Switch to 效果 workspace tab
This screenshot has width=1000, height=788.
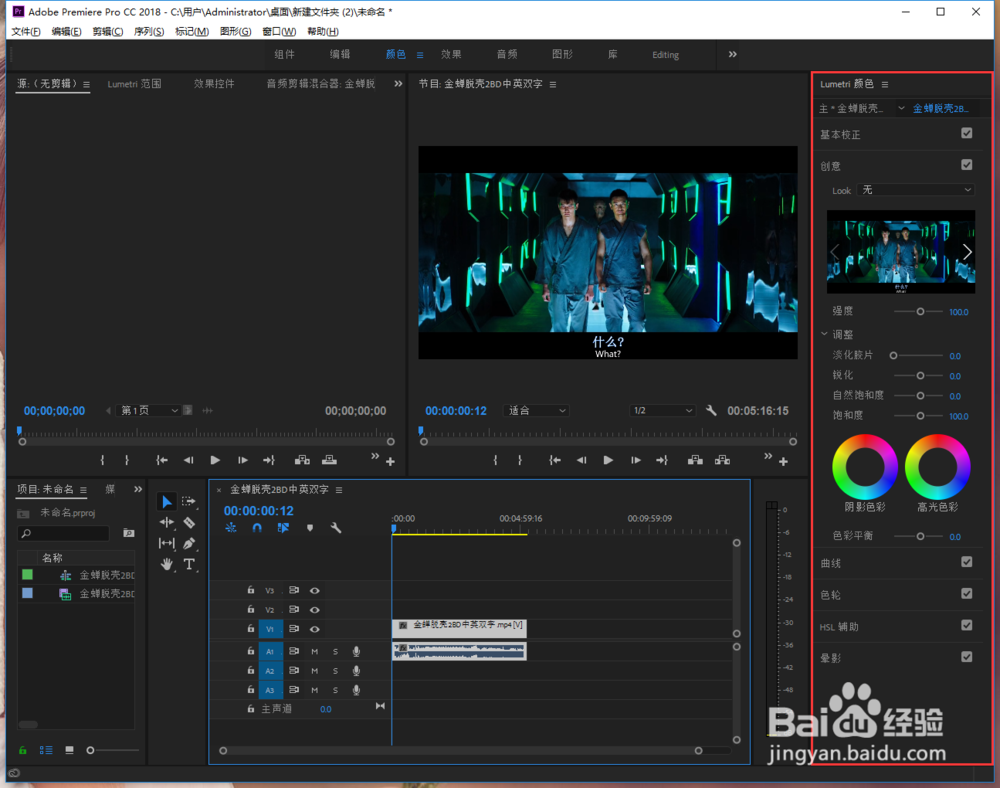coord(451,54)
